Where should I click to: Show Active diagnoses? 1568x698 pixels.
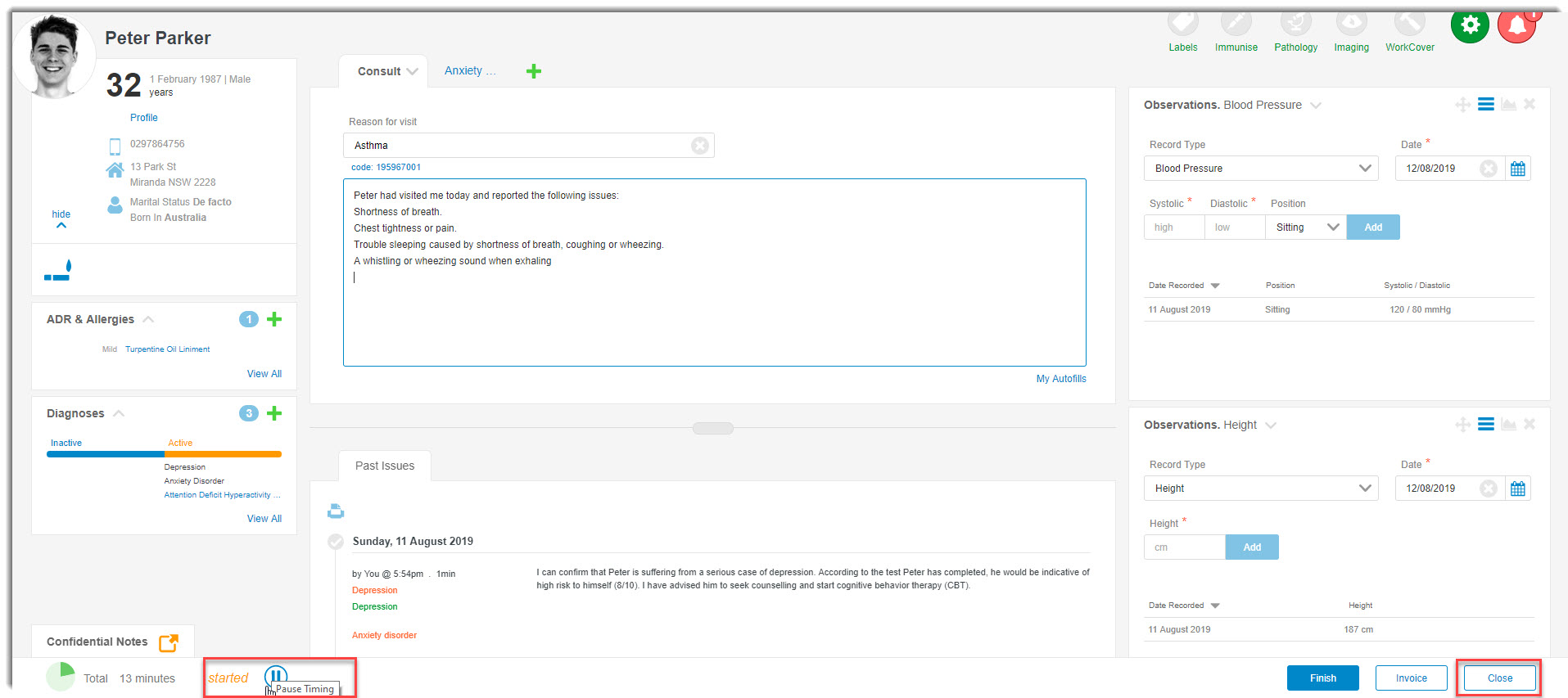pyautogui.click(x=180, y=443)
